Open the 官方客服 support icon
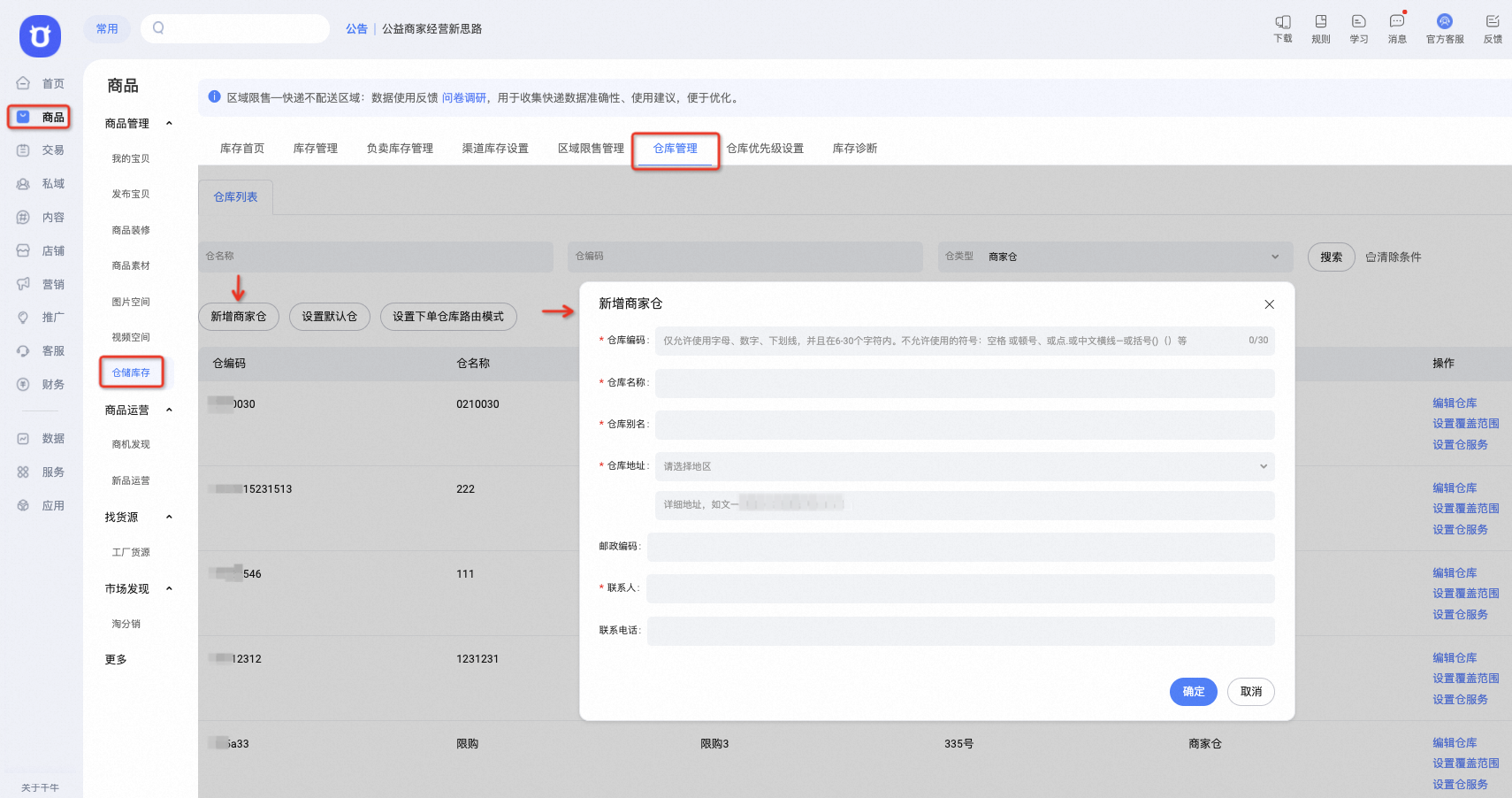The width and height of the screenshot is (1512, 798). click(1444, 21)
